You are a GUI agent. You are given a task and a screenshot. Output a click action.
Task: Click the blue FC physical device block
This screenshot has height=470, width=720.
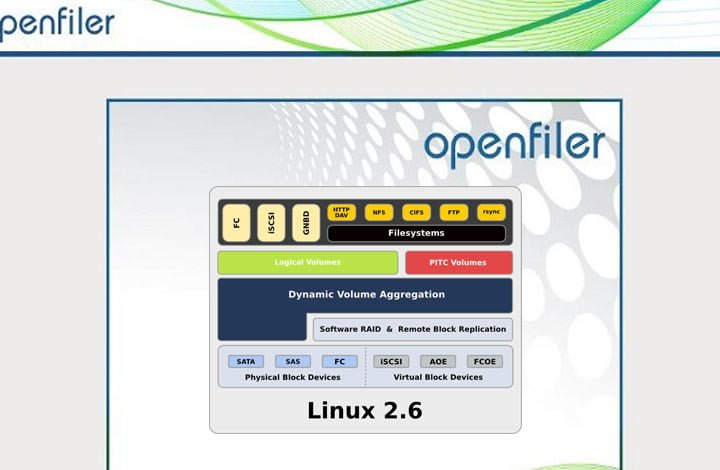(x=340, y=362)
